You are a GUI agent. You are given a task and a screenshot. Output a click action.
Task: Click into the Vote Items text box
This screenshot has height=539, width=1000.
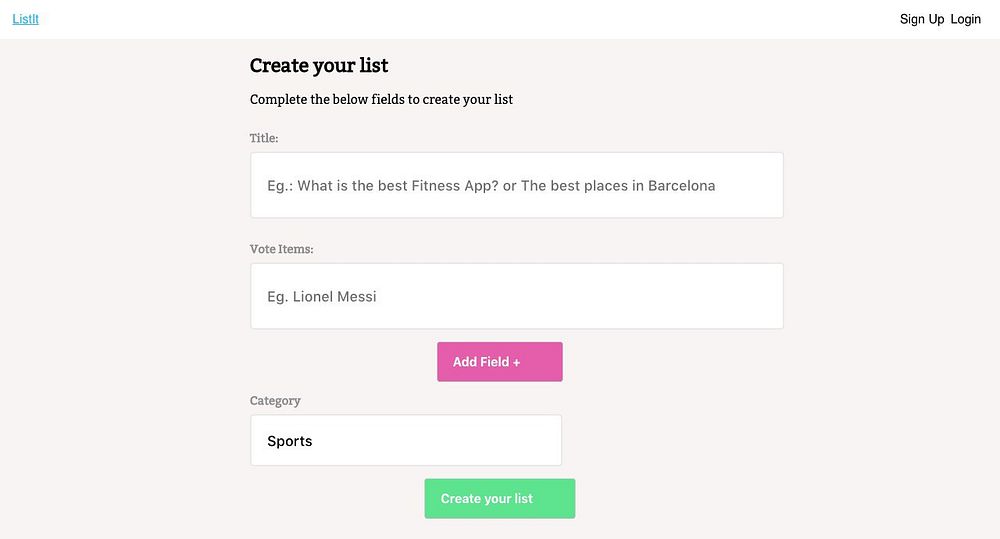[516, 296]
